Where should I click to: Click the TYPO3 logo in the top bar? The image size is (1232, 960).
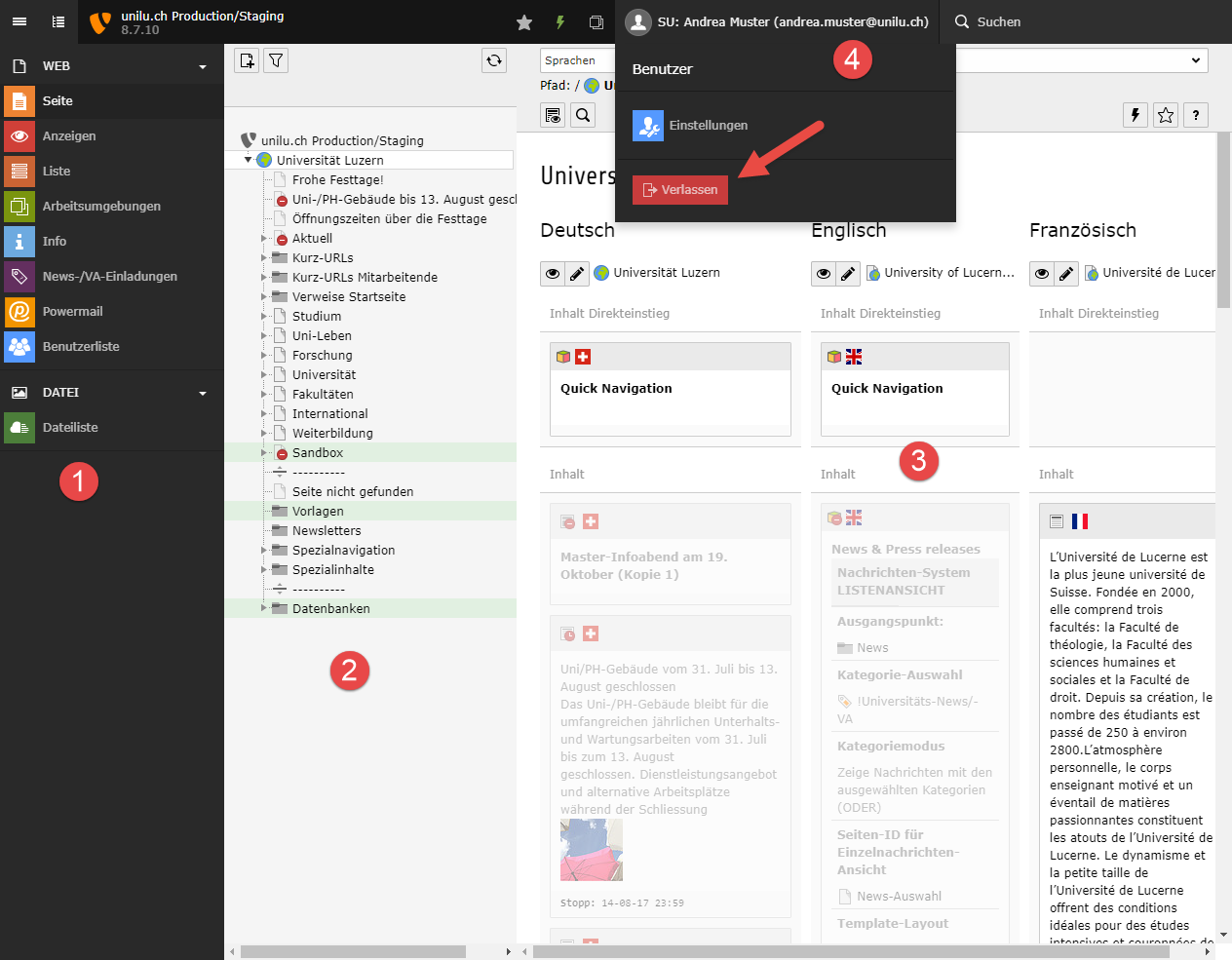click(99, 22)
